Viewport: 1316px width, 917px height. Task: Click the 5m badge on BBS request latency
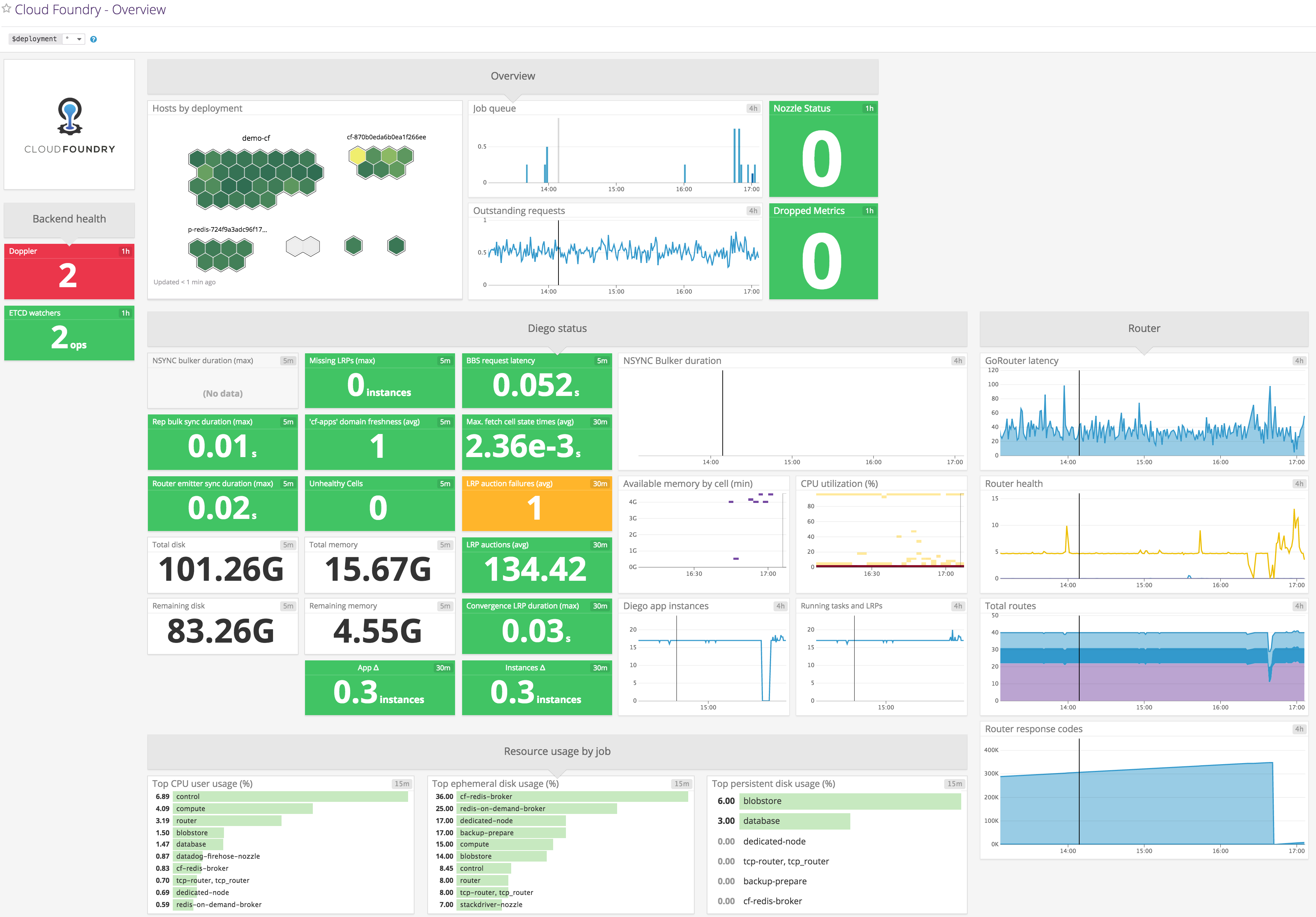tap(601, 360)
